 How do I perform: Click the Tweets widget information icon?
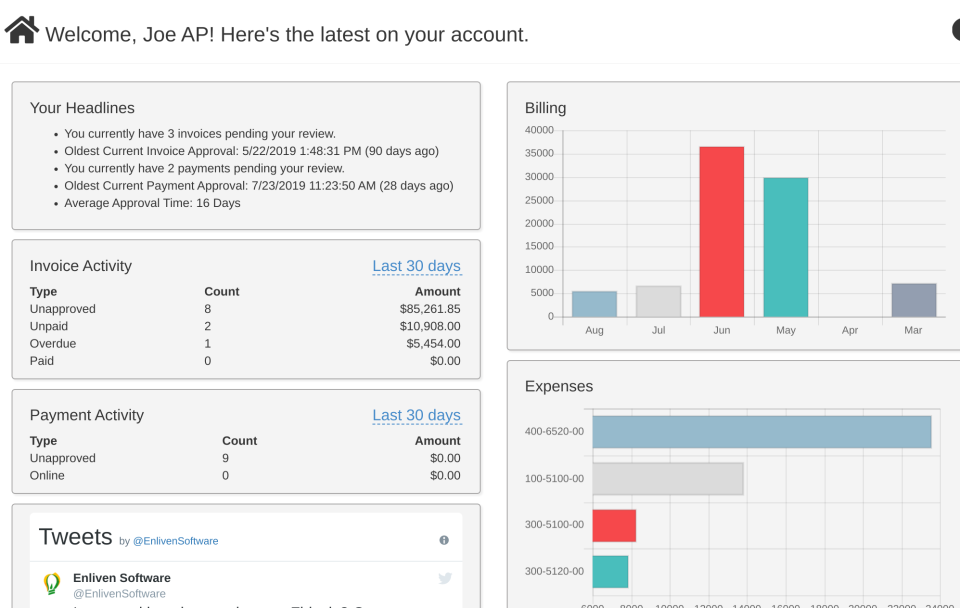444,540
